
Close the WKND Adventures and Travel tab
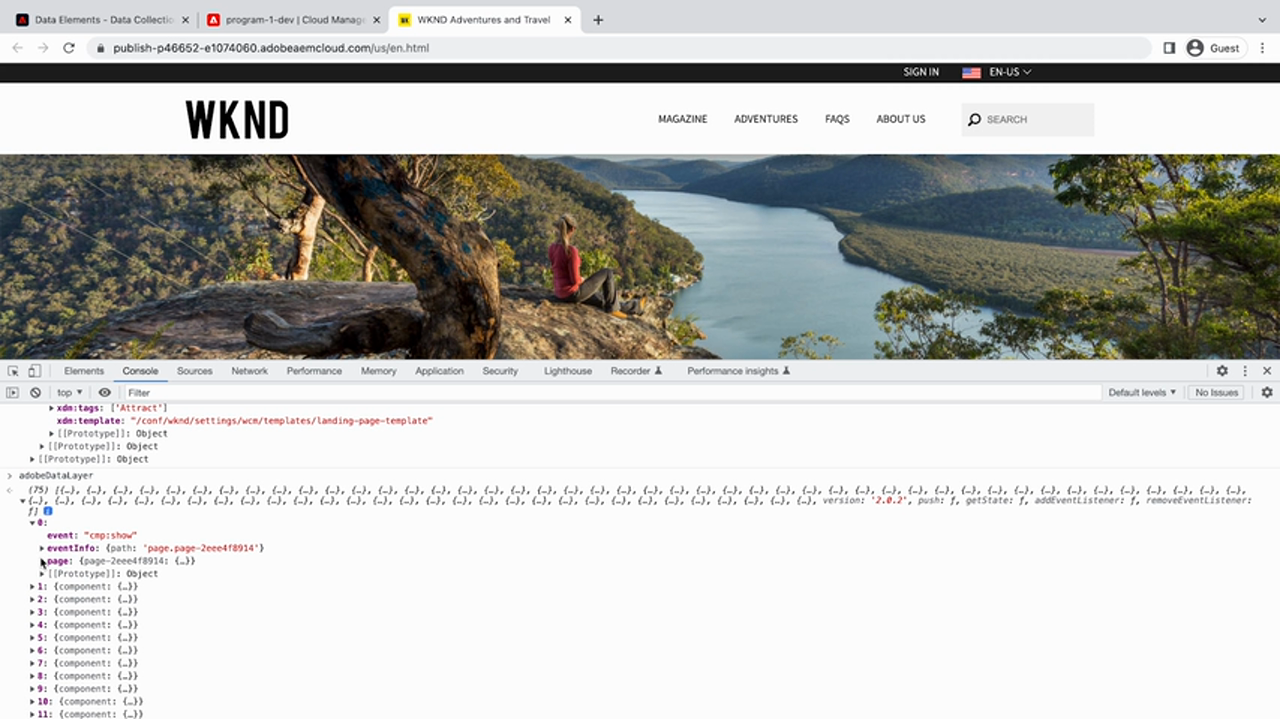569,20
